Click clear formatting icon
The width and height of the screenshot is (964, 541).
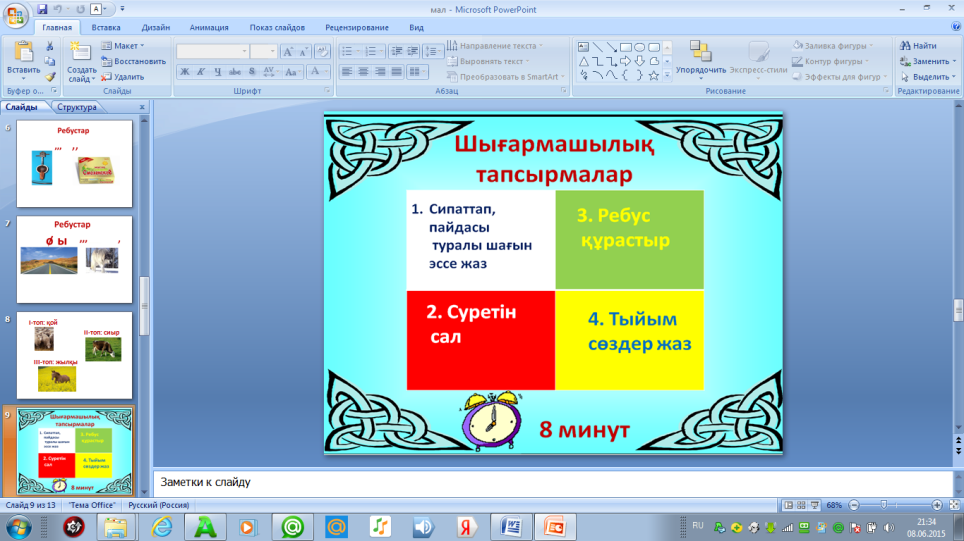tap(322, 52)
